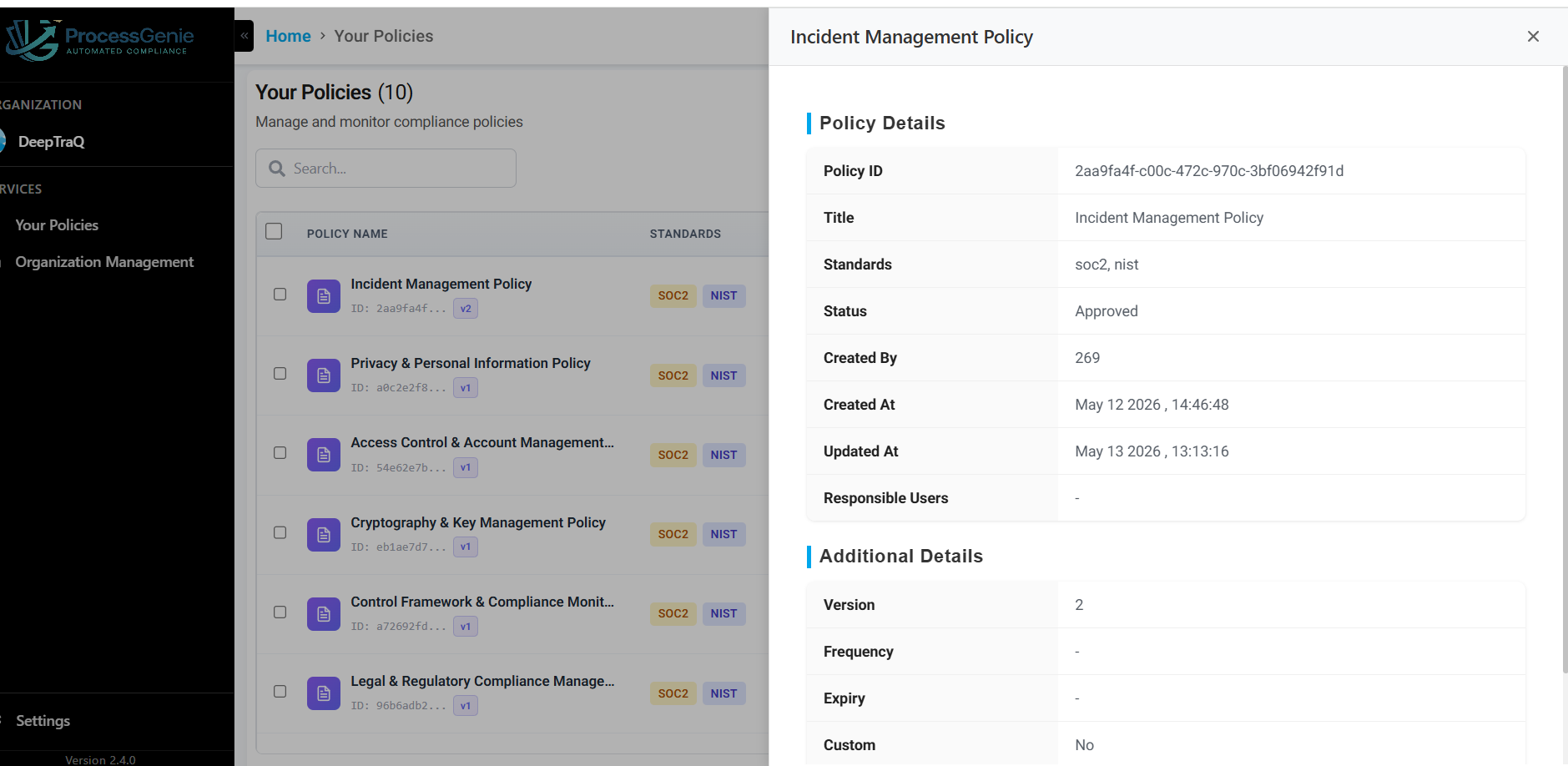Click the Version 2.4.0 footer text
Image resolution: width=1568 pixels, height=766 pixels.
(x=100, y=760)
